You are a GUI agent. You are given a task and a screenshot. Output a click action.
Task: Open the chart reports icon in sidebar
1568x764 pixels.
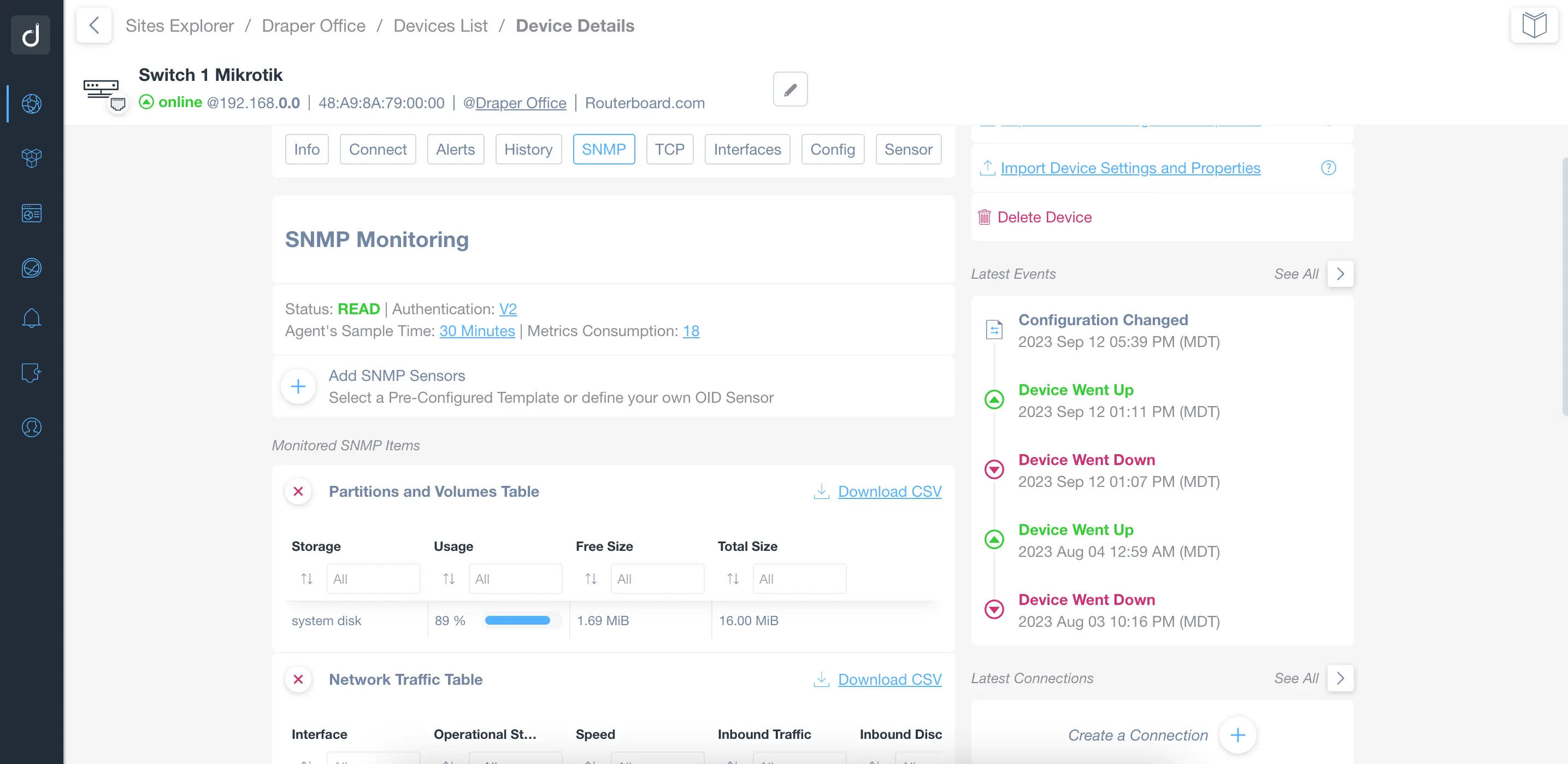31,268
